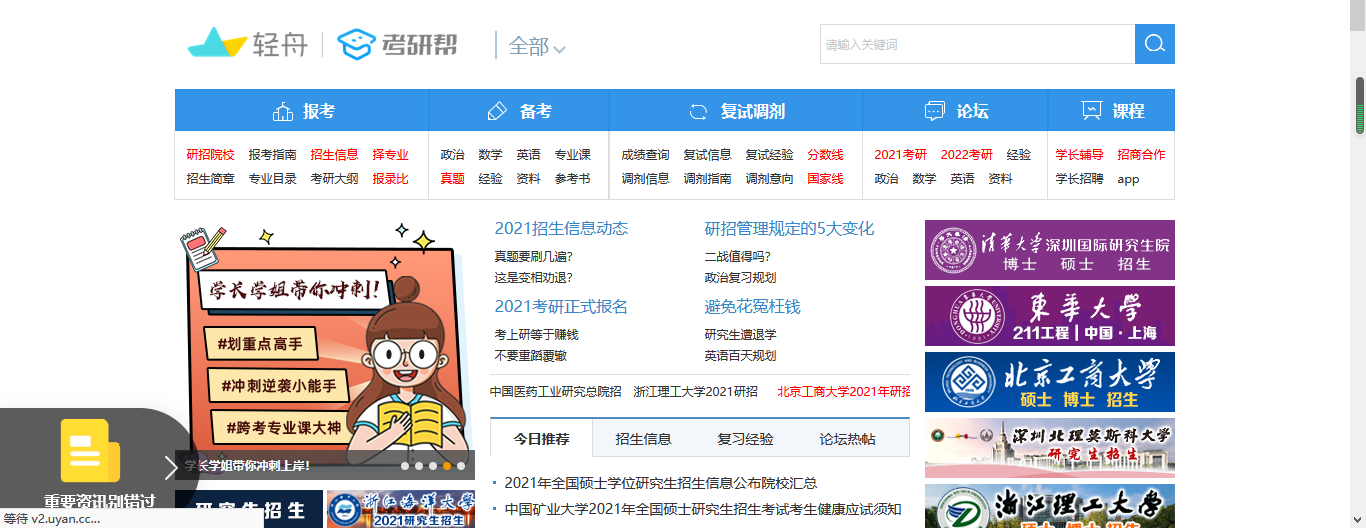Screen dimensions: 1366x528
Task: Click the 备考 pencil icon
Action: coord(497,111)
